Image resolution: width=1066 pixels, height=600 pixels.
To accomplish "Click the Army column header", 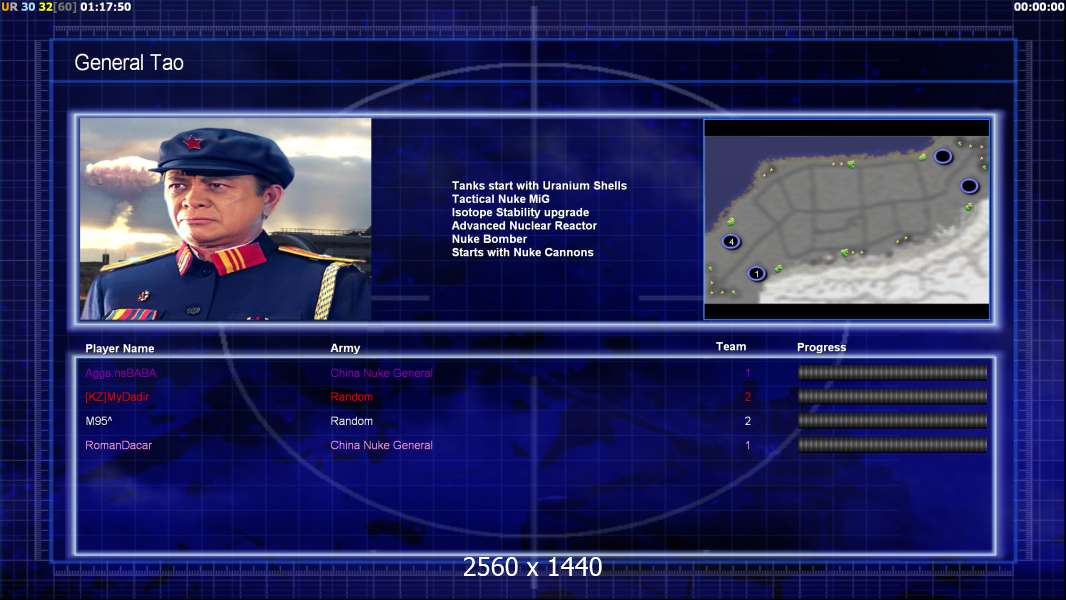I will tap(345, 348).
